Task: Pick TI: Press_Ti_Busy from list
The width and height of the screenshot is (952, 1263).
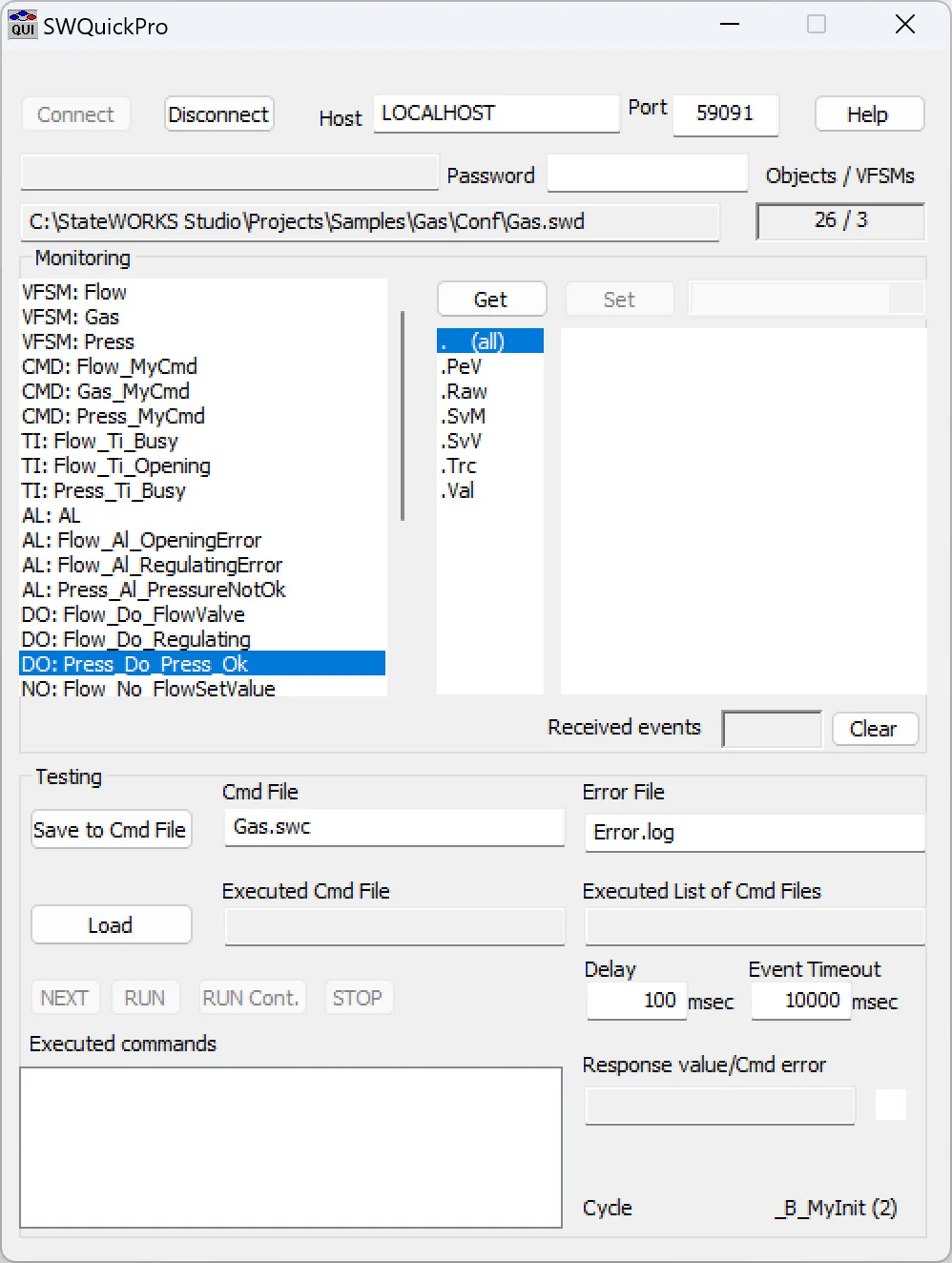Action: coord(103,490)
